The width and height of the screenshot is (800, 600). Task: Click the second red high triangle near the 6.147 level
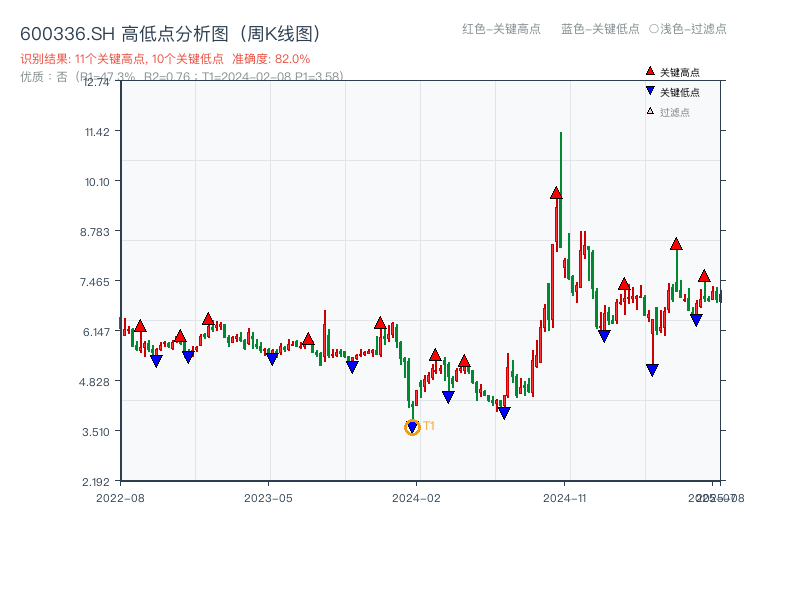click(x=180, y=336)
